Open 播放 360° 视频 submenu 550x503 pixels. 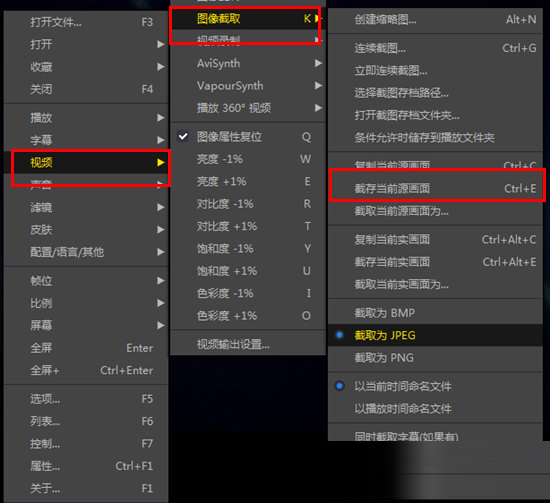coord(248,108)
